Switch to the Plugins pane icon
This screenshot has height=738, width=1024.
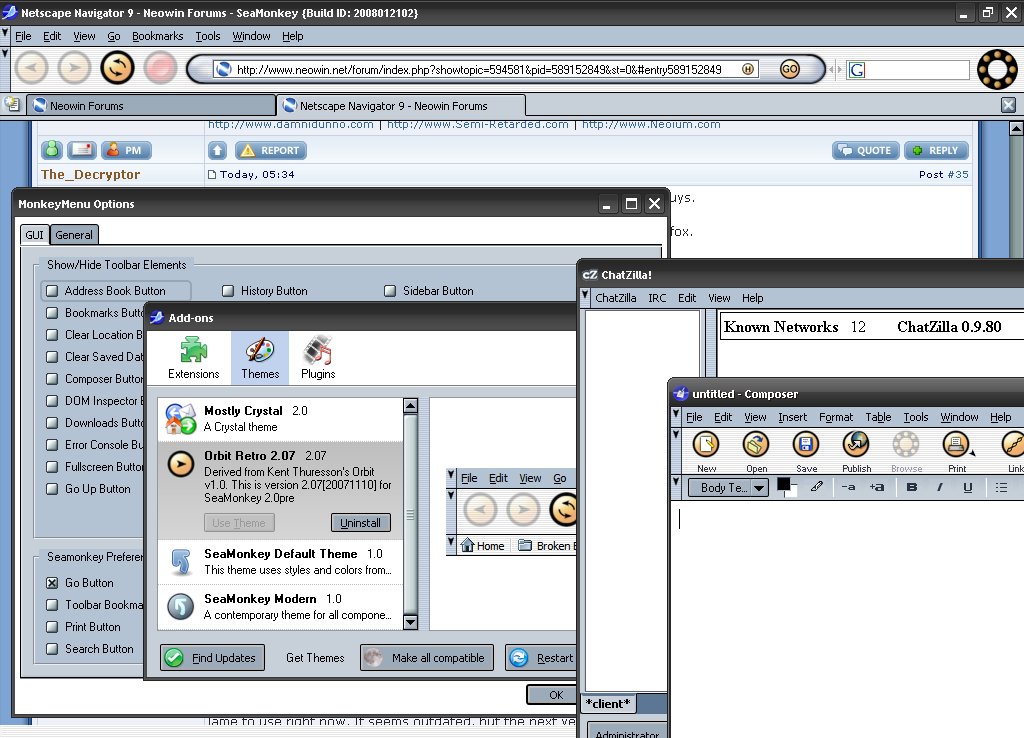[x=318, y=358]
